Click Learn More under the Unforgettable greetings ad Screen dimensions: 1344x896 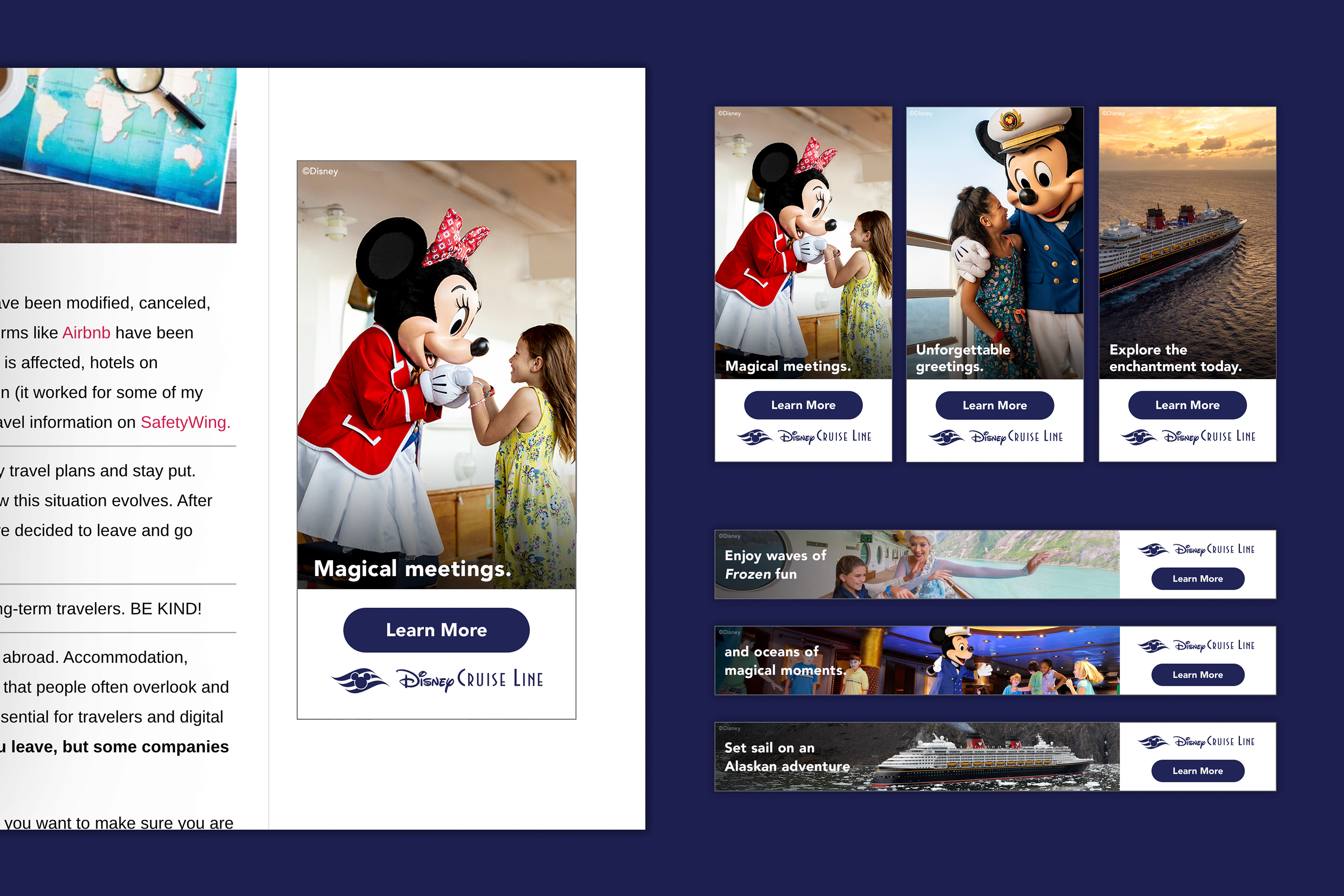click(x=994, y=405)
